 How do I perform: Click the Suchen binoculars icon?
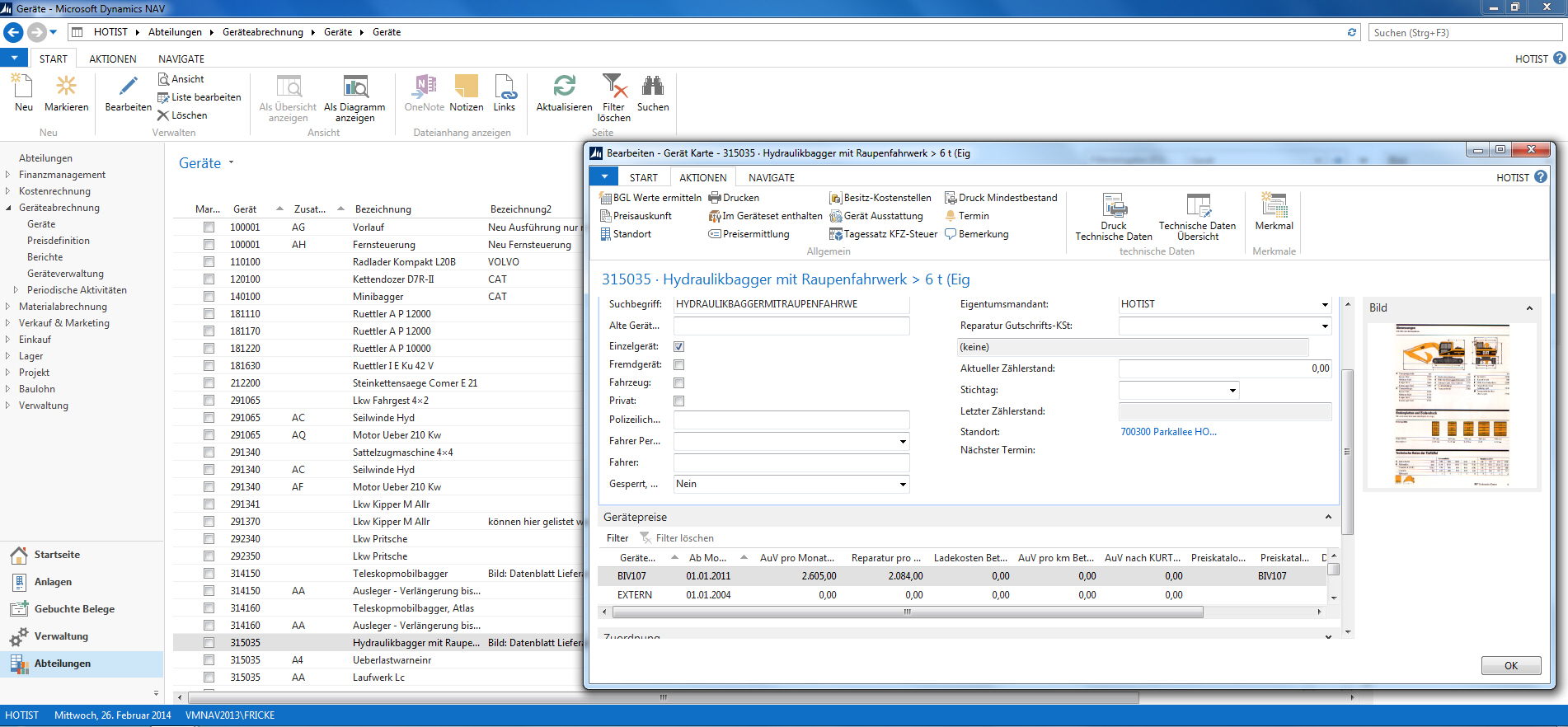653,92
